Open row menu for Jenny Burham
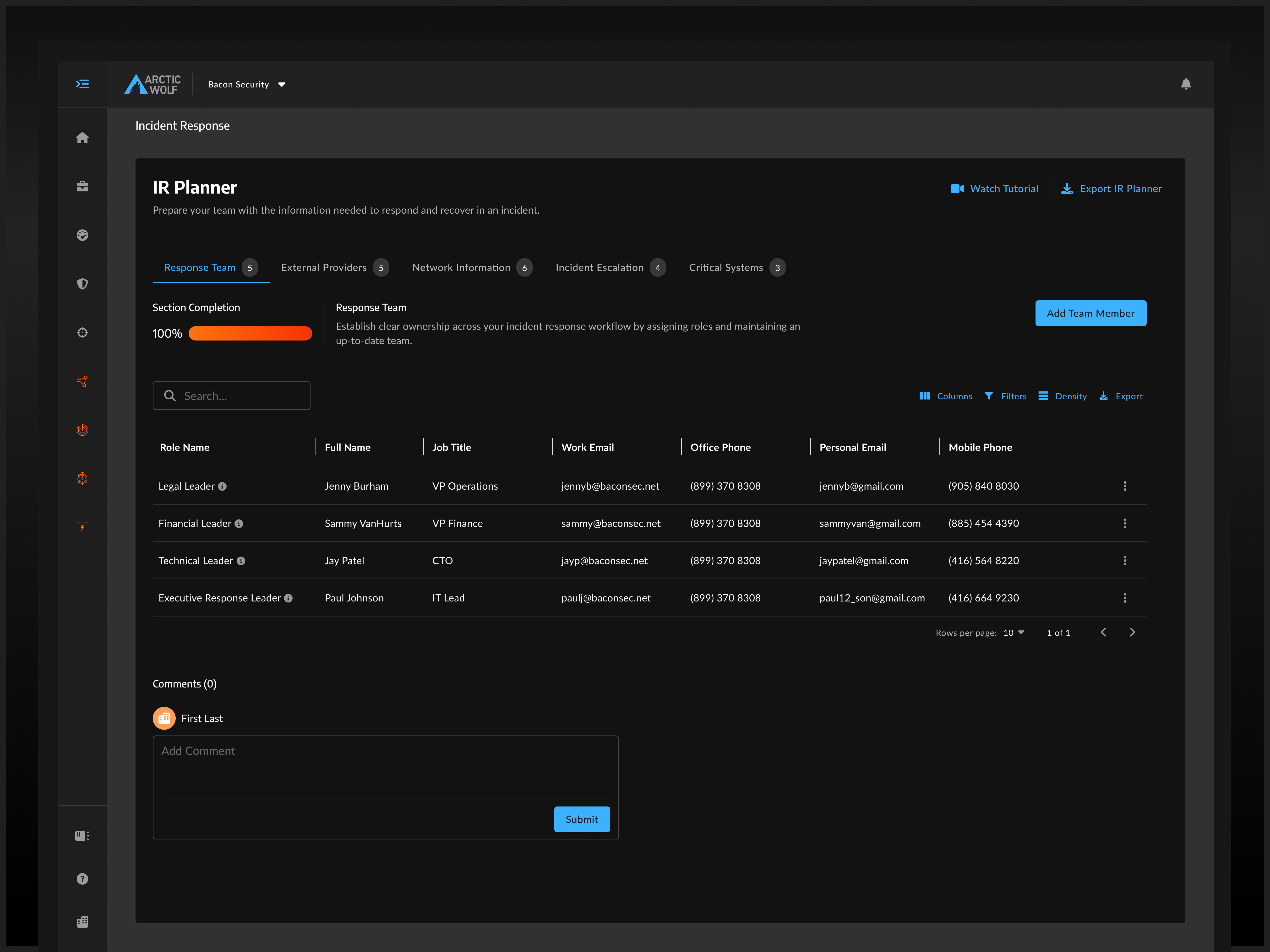 [x=1125, y=486]
